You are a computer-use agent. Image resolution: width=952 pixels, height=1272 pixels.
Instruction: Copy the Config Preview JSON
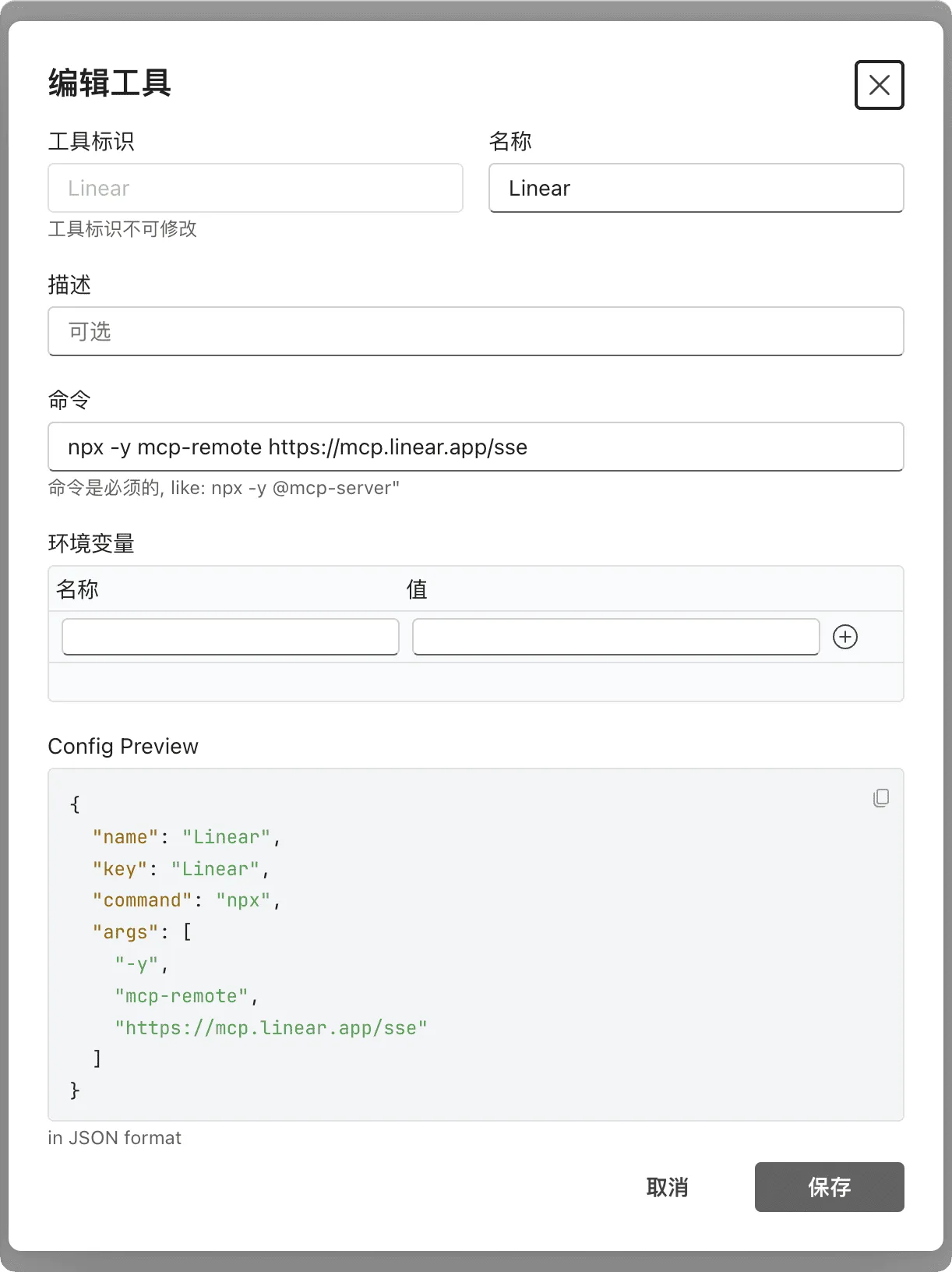click(x=881, y=798)
